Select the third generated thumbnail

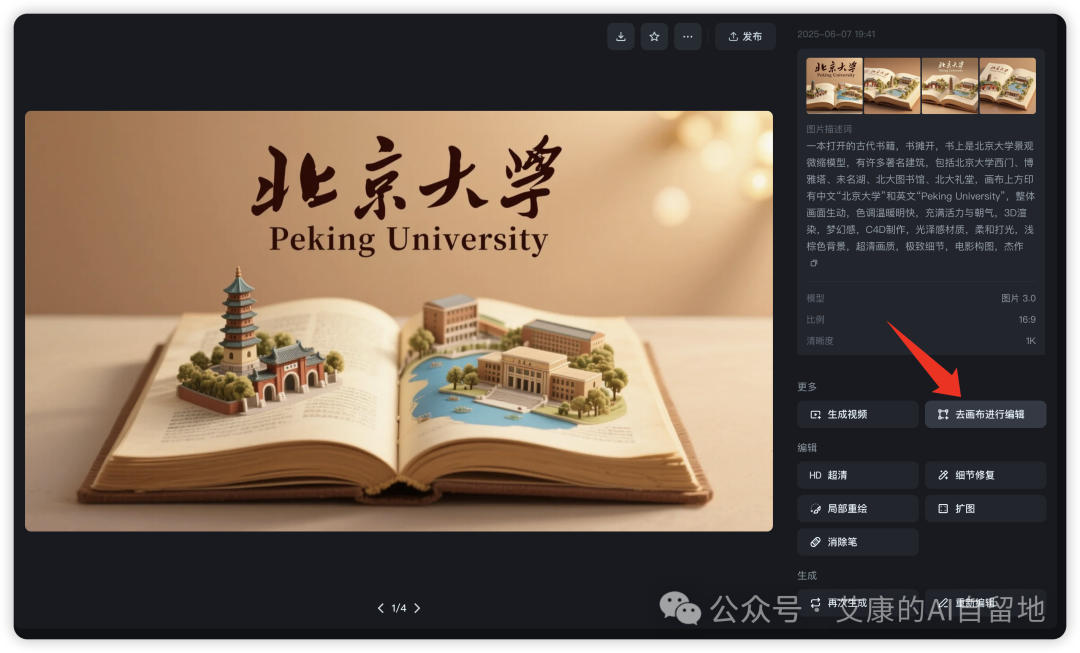[x=950, y=85]
